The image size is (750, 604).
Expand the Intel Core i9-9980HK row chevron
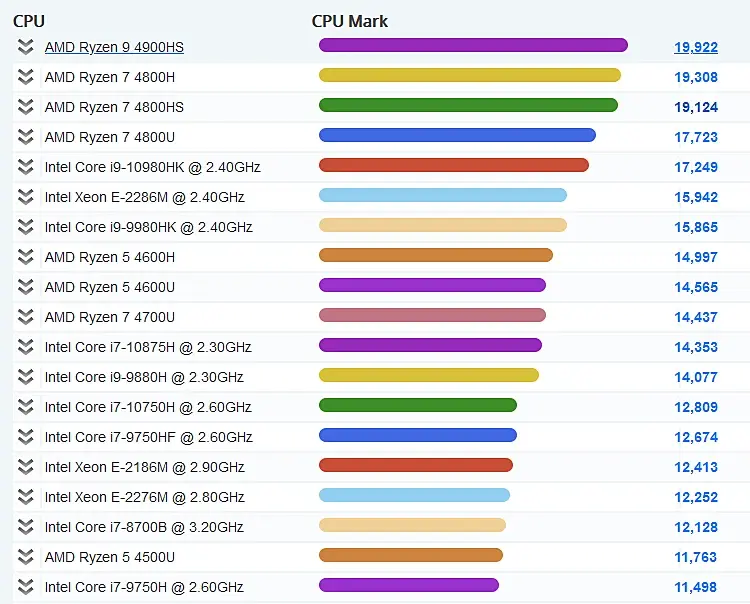25,227
